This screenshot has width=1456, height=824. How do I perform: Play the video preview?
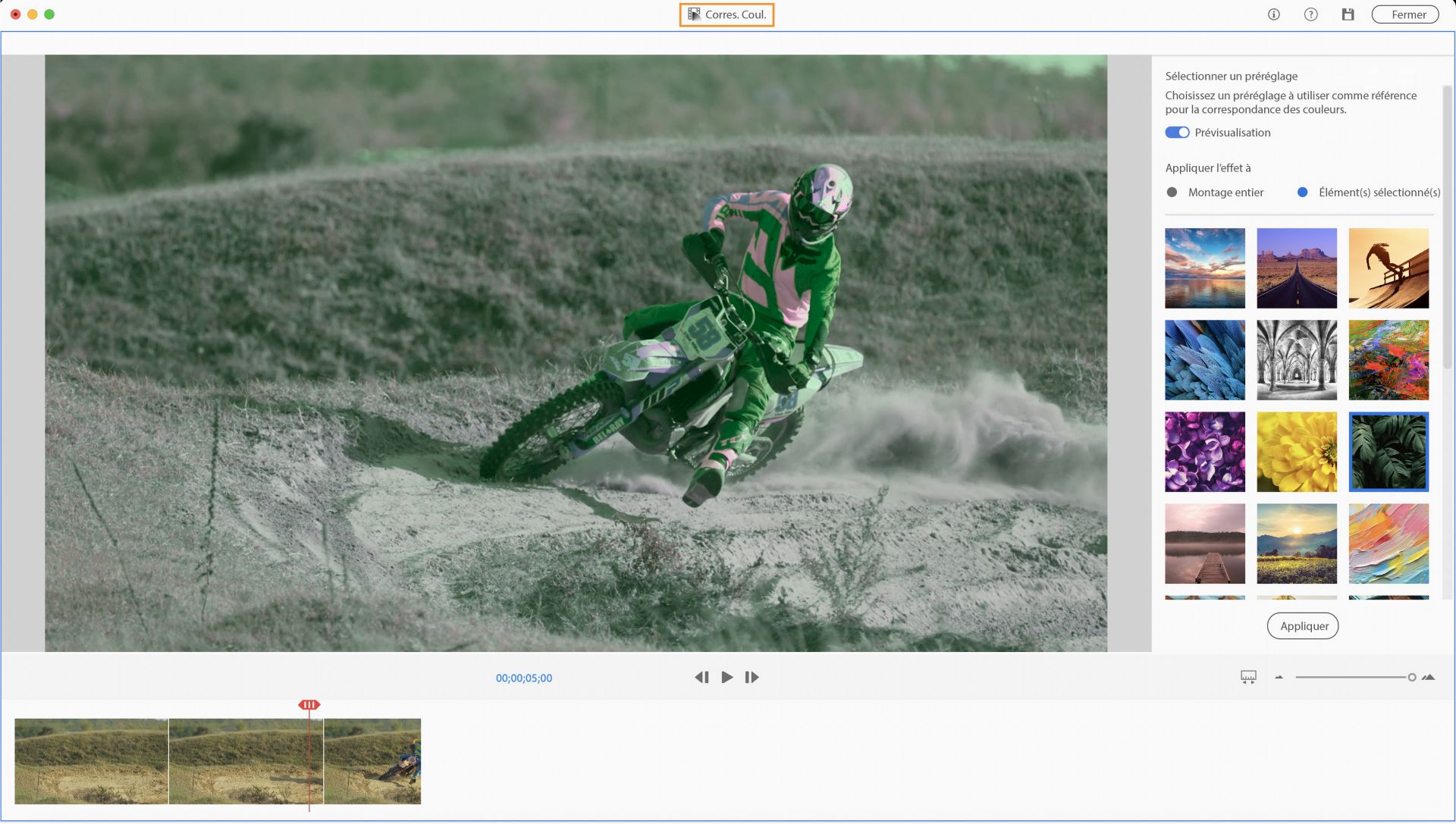(727, 678)
